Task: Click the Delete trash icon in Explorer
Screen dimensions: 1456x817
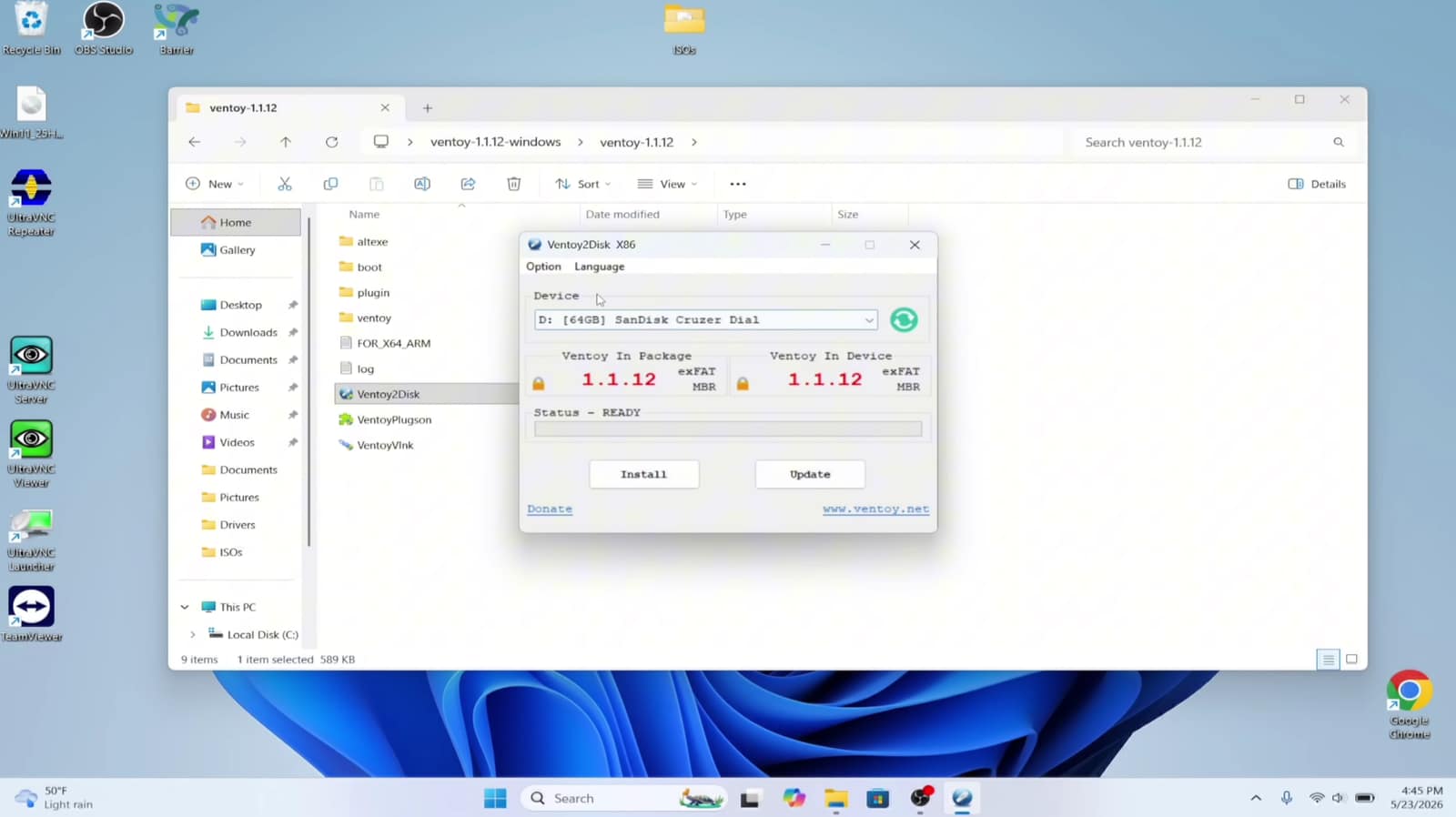Action: pyautogui.click(x=514, y=184)
